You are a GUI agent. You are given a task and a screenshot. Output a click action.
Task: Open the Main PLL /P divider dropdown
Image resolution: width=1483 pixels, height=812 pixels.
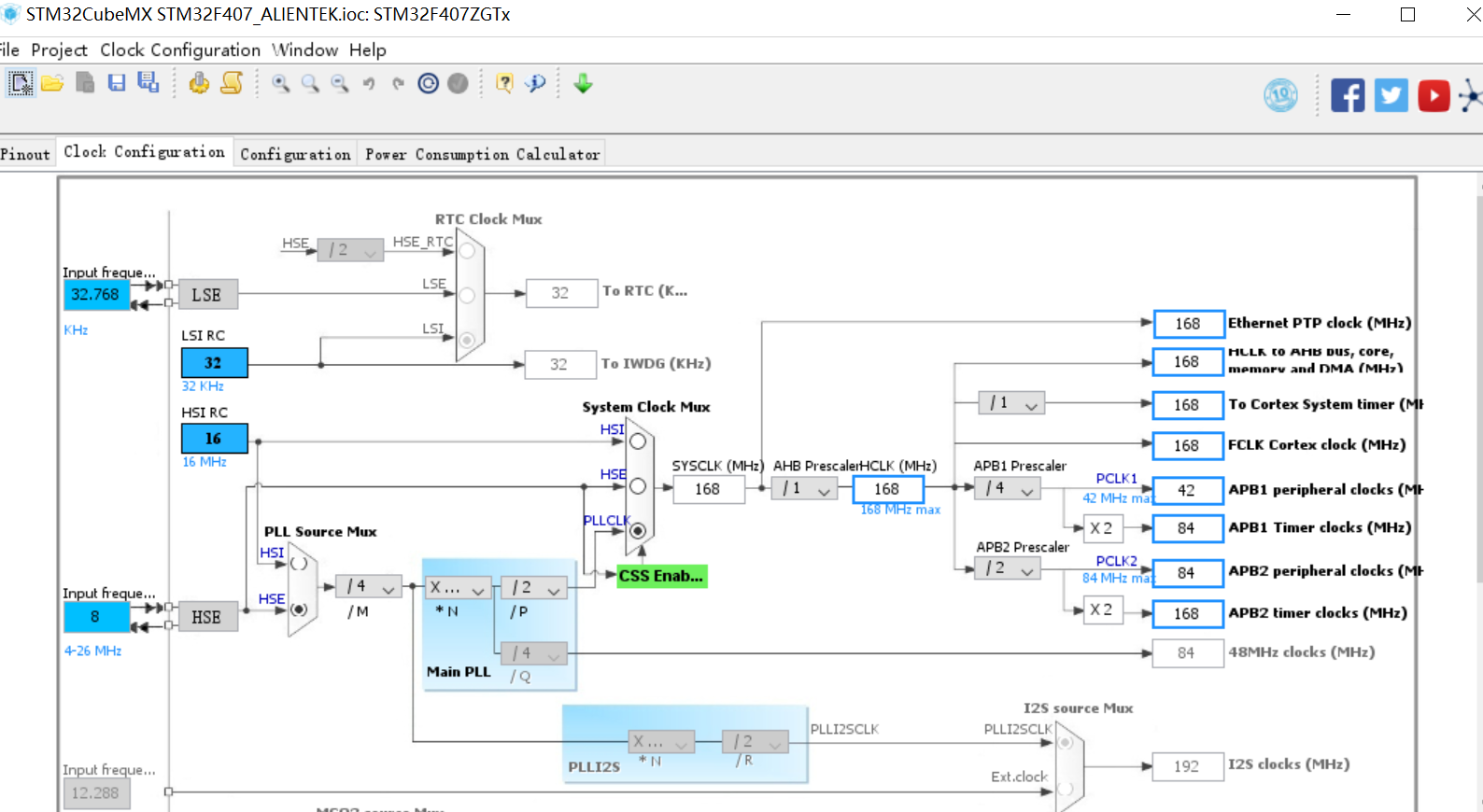(534, 587)
